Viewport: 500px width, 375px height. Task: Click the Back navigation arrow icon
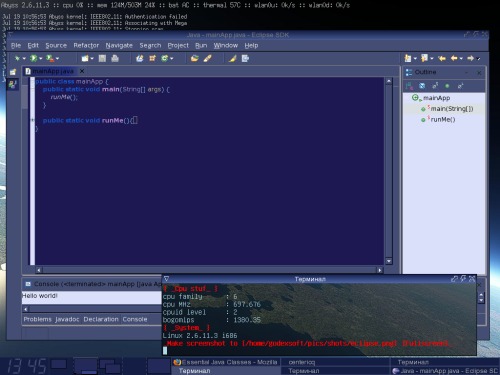(x=454, y=59)
